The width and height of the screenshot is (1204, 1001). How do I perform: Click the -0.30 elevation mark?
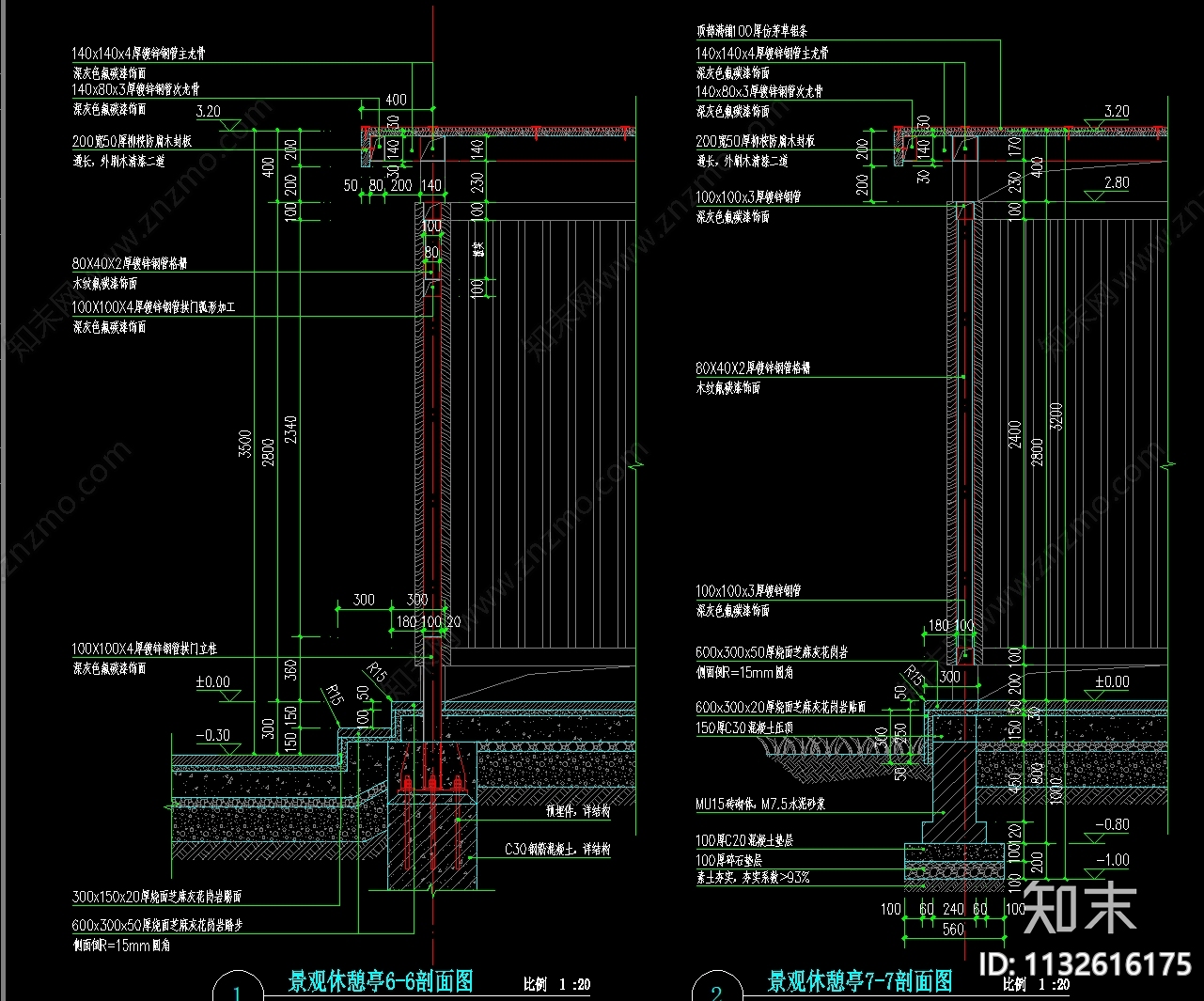pyautogui.click(x=212, y=735)
